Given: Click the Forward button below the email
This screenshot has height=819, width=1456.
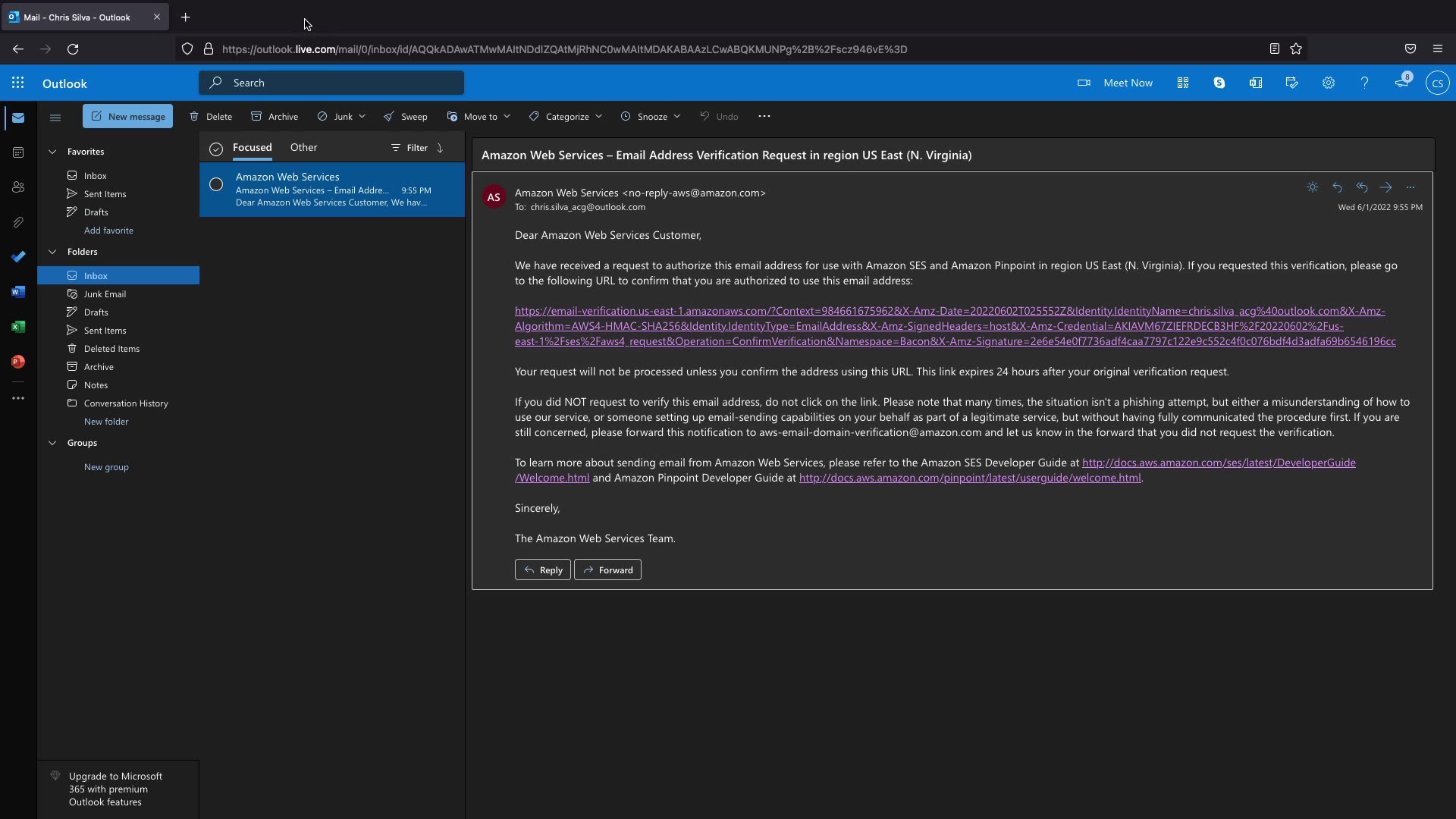Looking at the screenshot, I should click(607, 570).
